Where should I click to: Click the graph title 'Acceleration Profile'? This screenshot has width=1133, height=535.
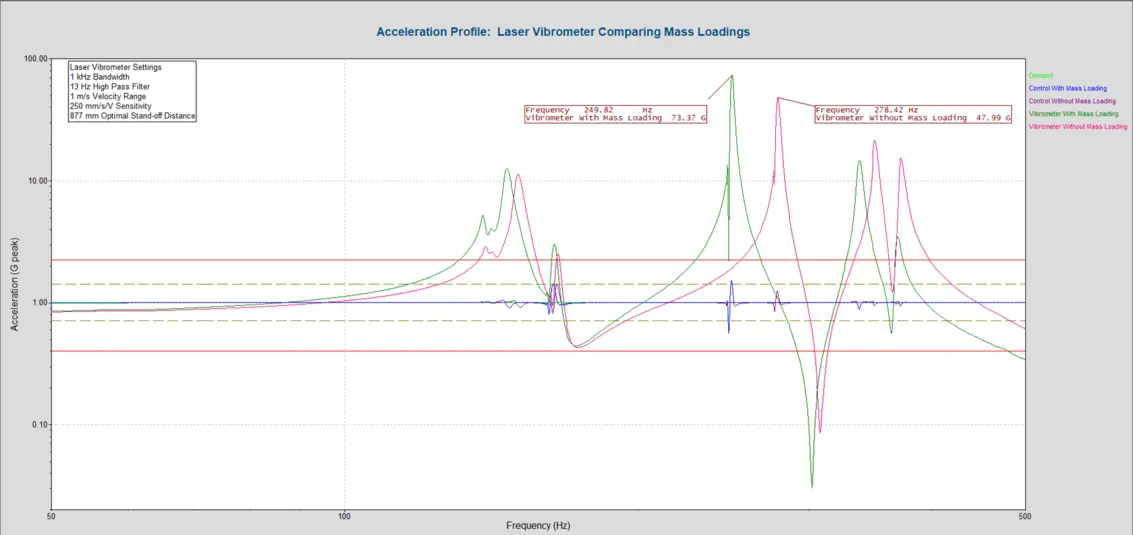tap(563, 32)
